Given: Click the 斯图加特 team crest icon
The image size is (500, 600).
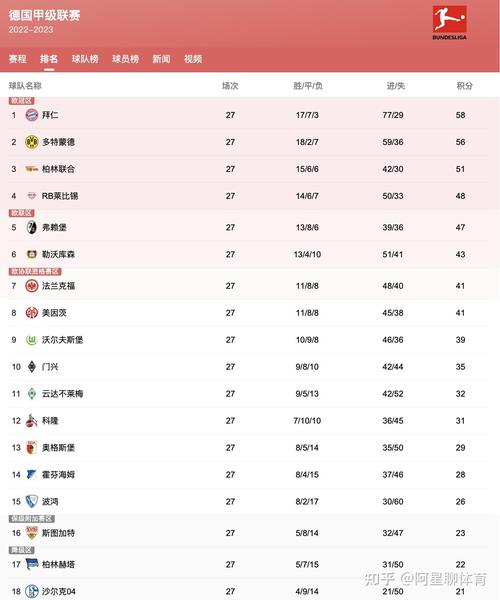Looking at the screenshot, I should pyautogui.click(x=32, y=533).
